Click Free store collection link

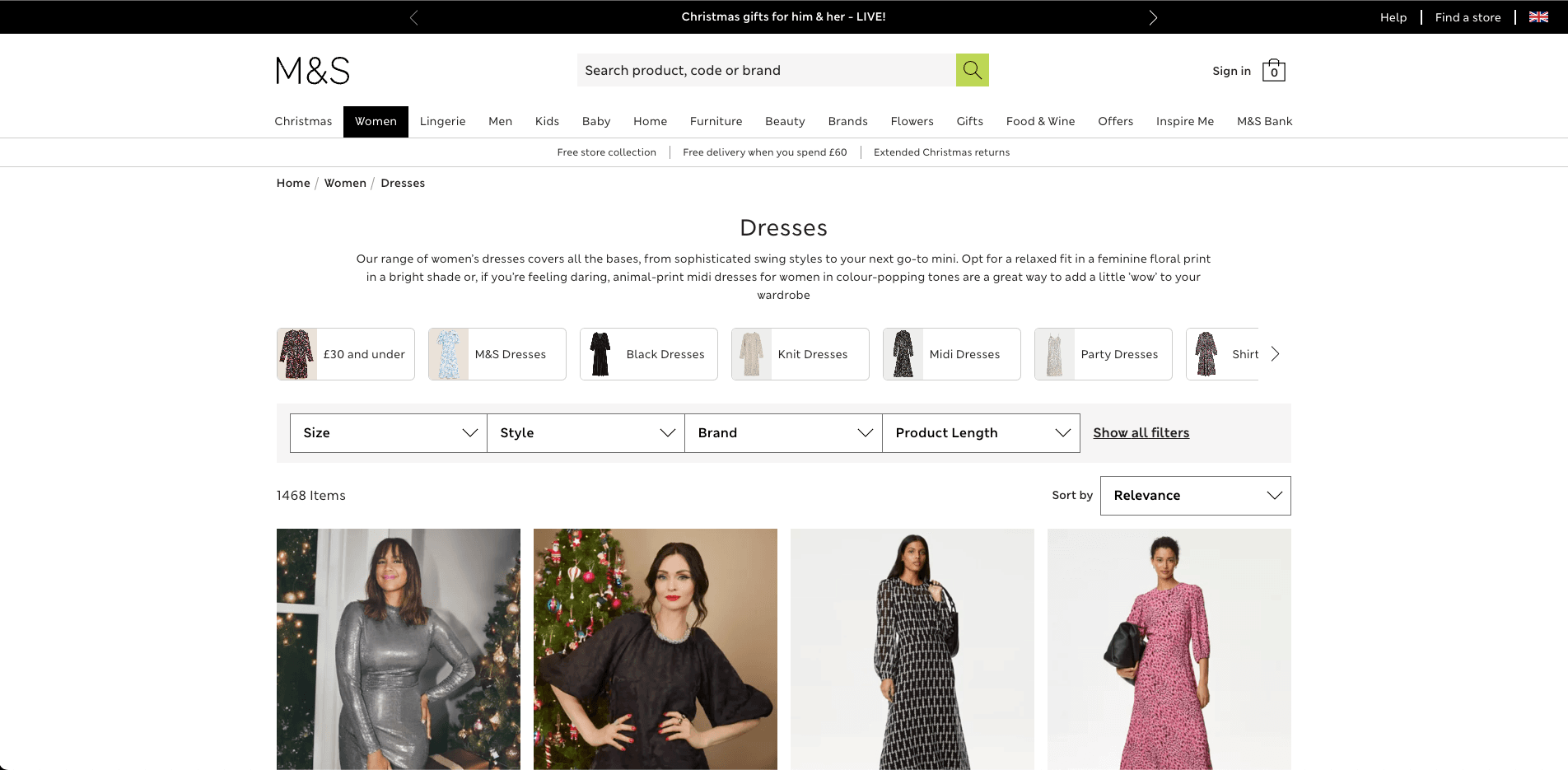[606, 152]
